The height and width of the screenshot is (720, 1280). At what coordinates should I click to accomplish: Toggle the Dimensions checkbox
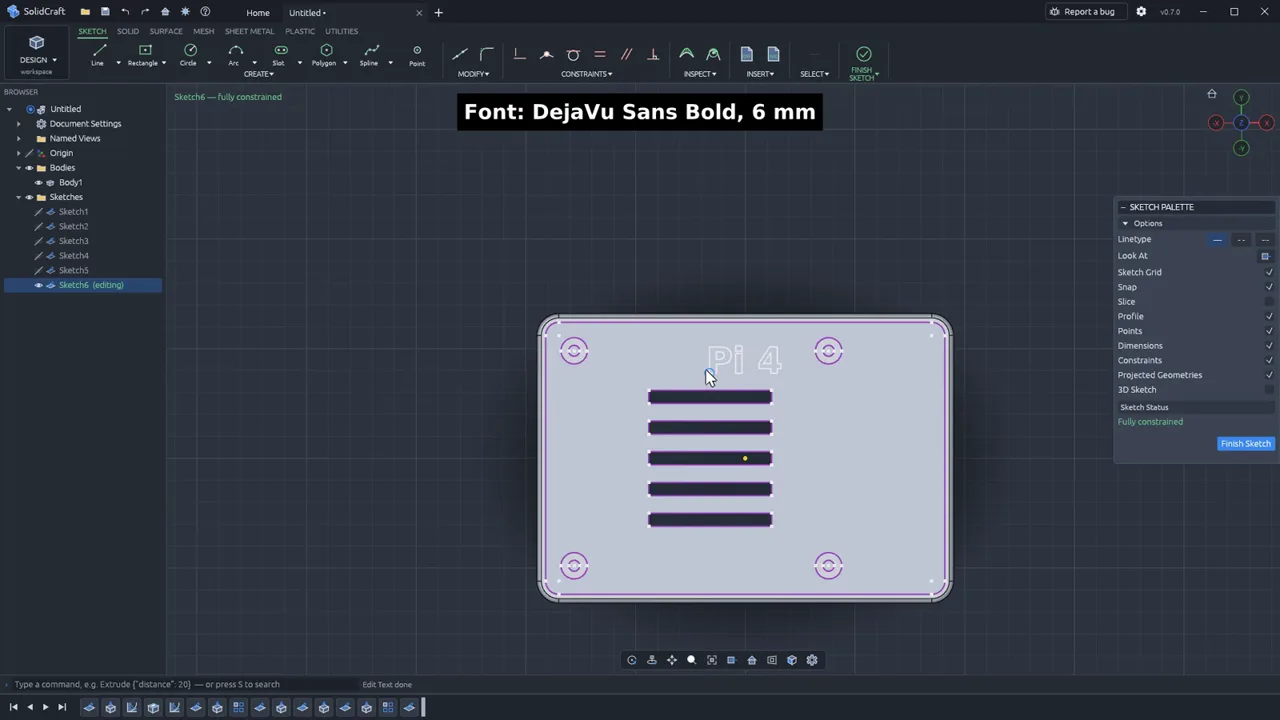[1269, 345]
